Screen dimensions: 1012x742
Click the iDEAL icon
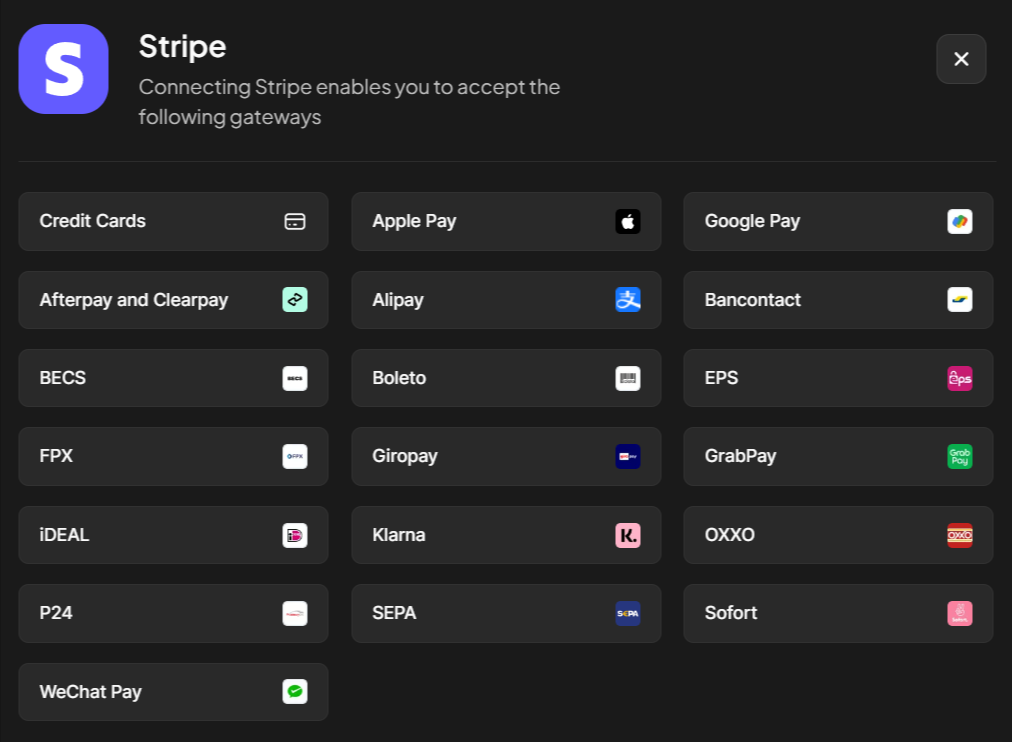click(294, 534)
